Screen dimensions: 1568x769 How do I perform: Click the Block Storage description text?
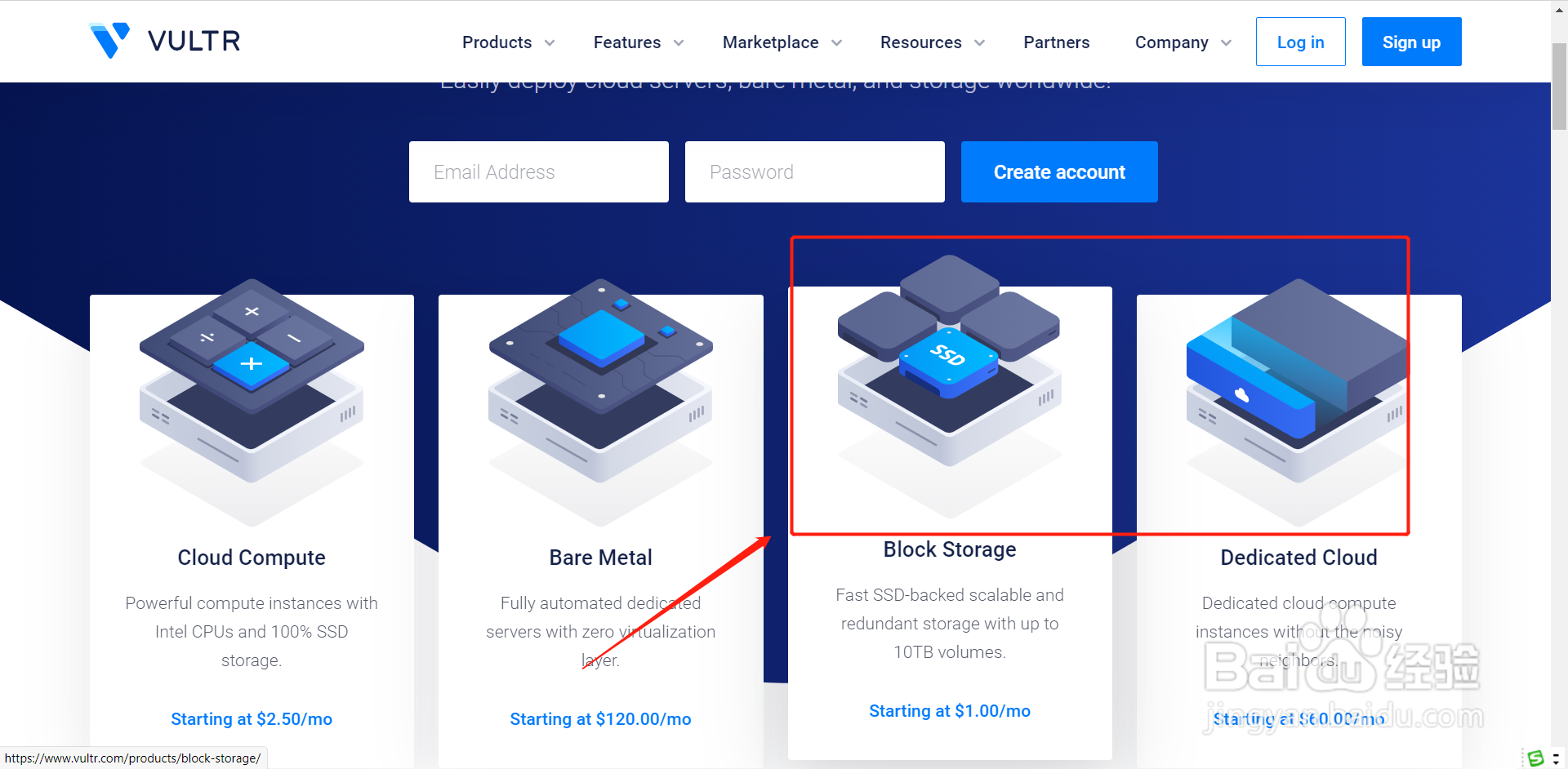coord(950,624)
